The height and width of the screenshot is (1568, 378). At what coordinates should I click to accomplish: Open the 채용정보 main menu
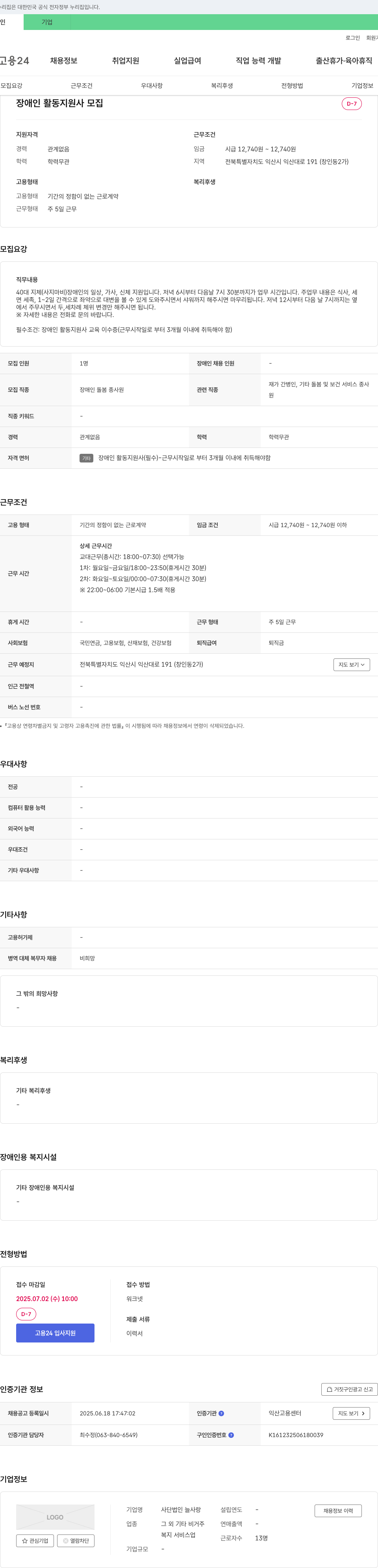point(64,61)
